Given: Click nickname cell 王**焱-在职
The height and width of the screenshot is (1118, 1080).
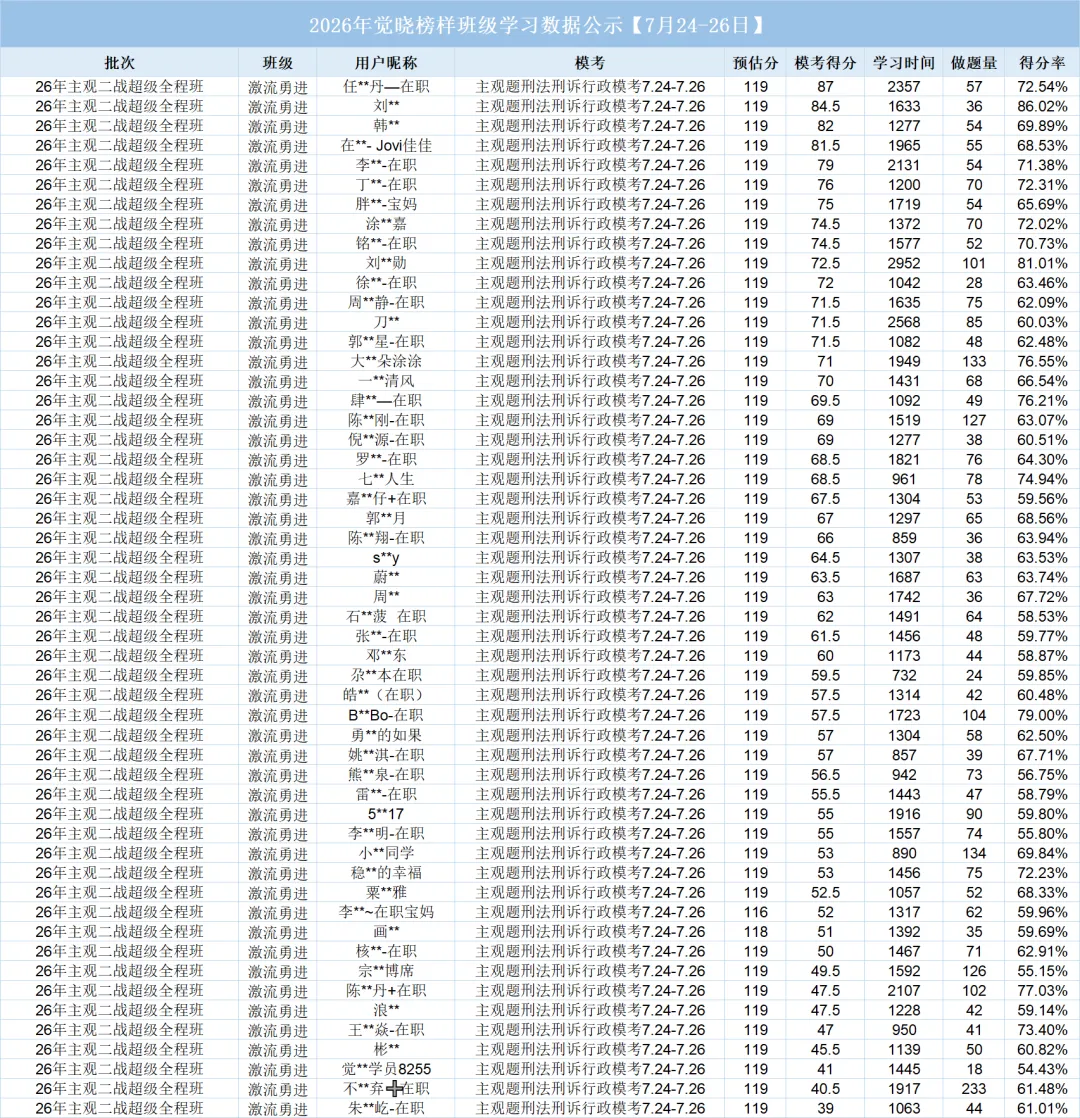Looking at the screenshot, I should 386,1030.
